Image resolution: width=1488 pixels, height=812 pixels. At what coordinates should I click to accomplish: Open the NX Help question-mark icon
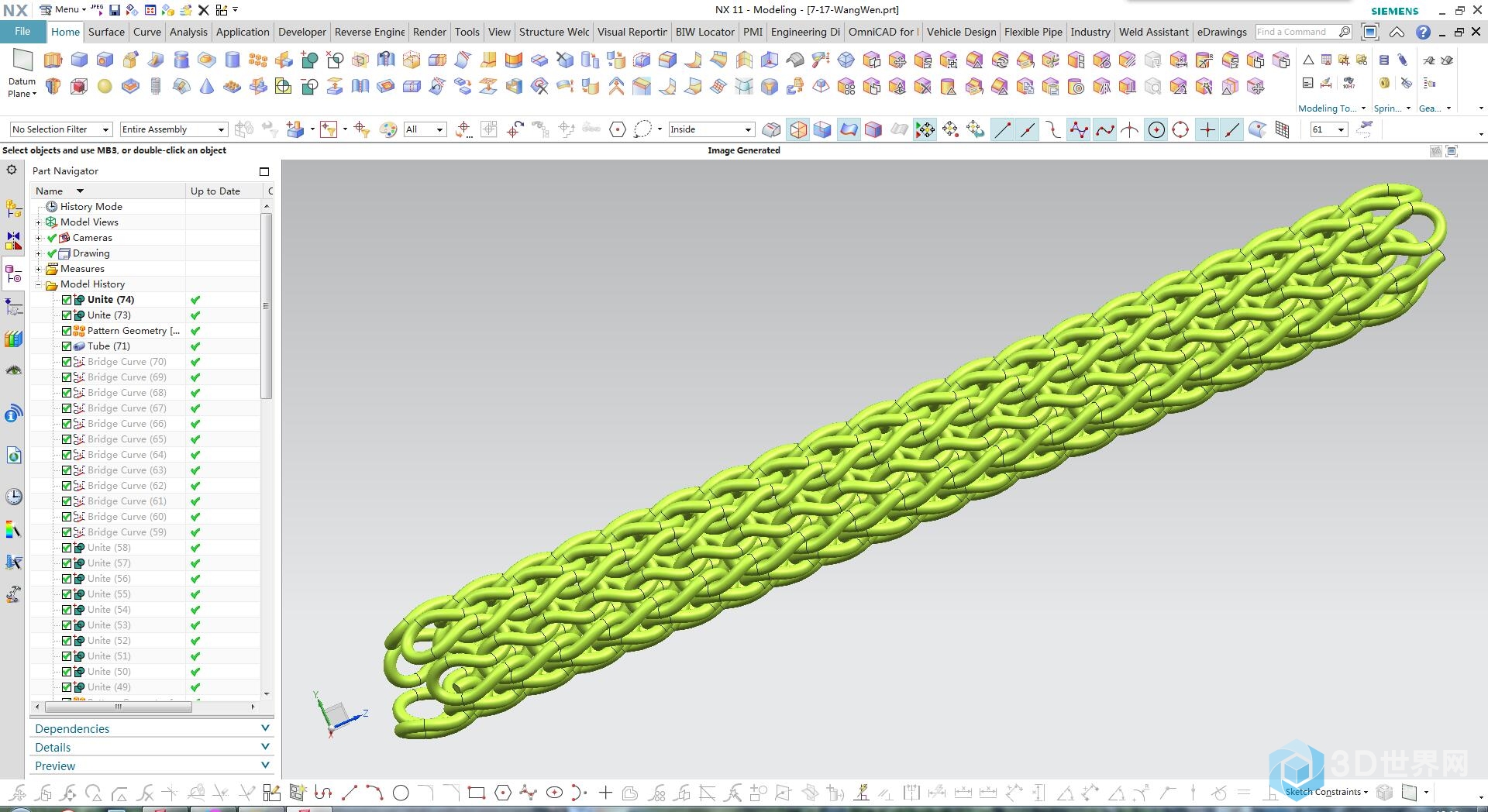pyautogui.click(x=1423, y=32)
